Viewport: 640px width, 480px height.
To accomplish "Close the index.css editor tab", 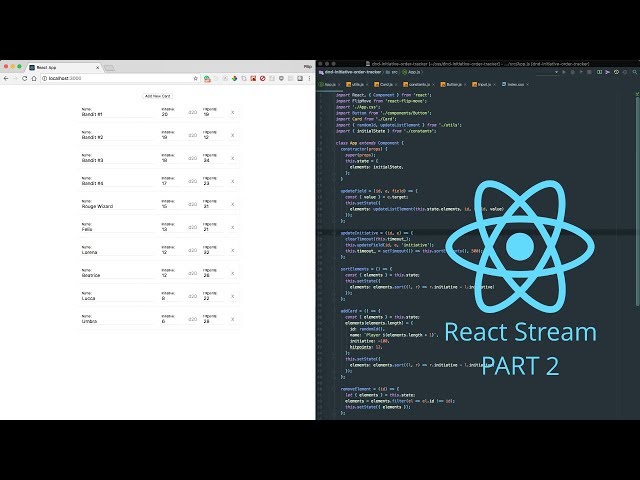I will pos(527,84).
